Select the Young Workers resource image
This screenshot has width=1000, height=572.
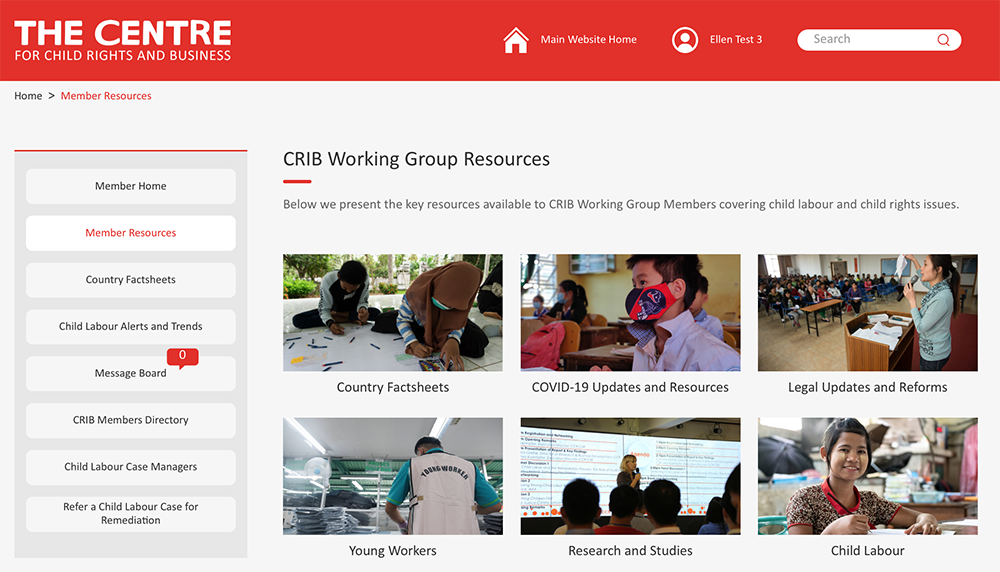point(393,476)
